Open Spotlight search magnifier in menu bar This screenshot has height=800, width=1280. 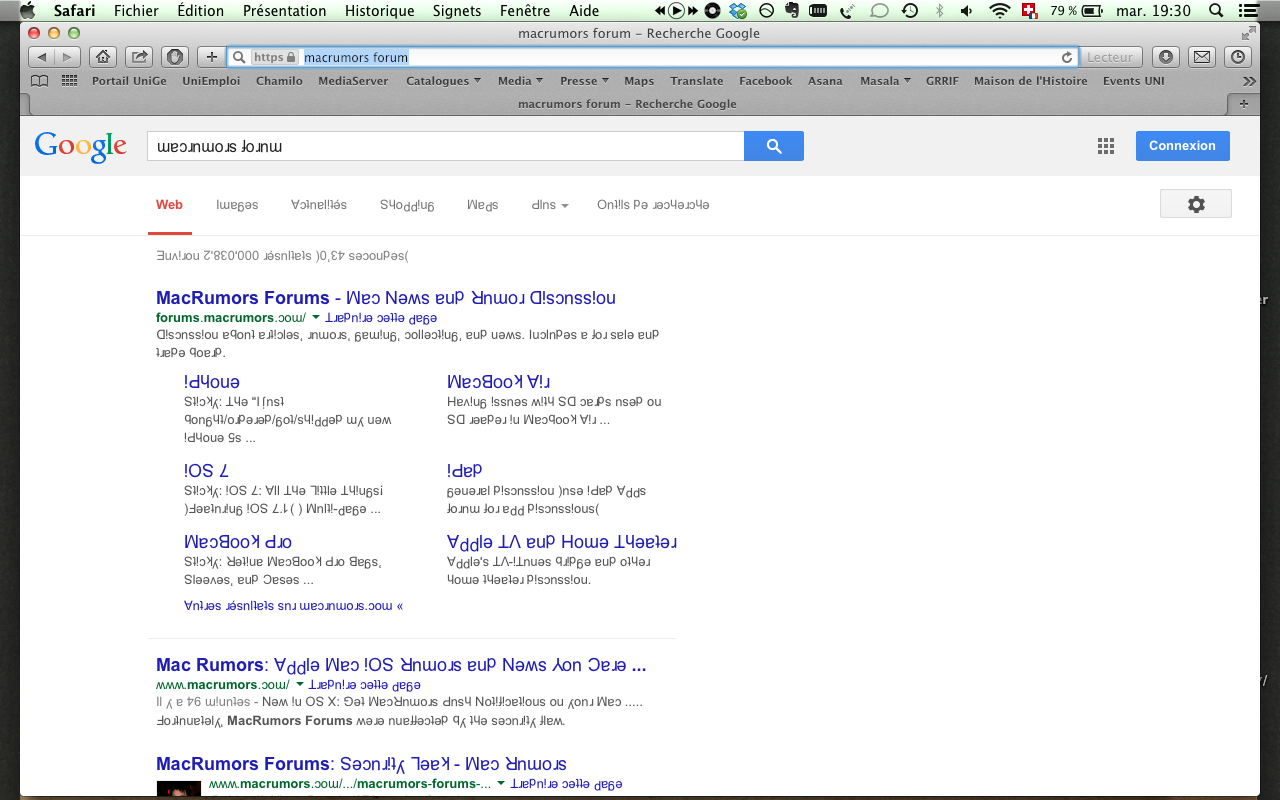point(1216,11)
